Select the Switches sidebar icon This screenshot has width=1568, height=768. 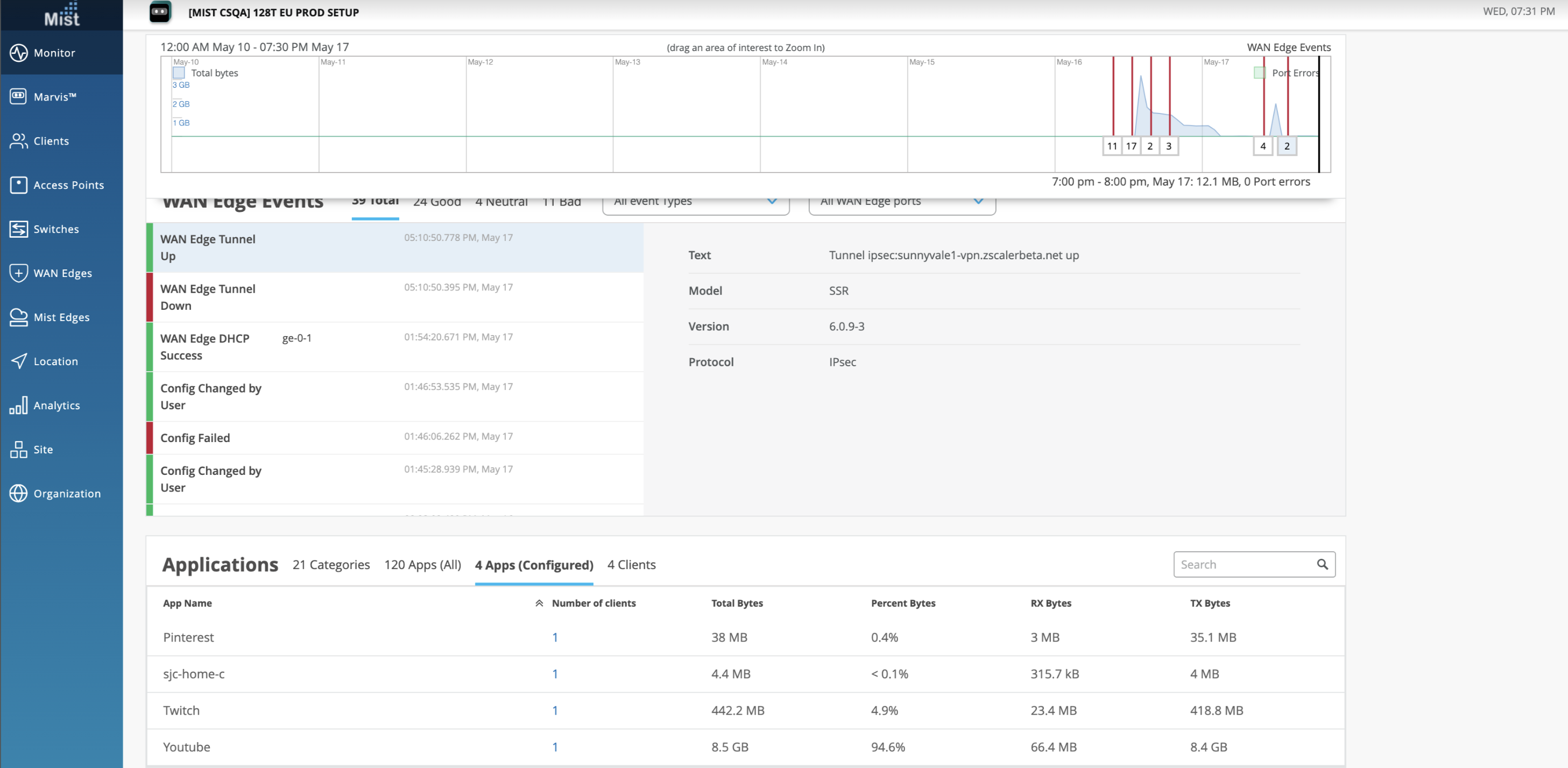(x=18, y=230)
